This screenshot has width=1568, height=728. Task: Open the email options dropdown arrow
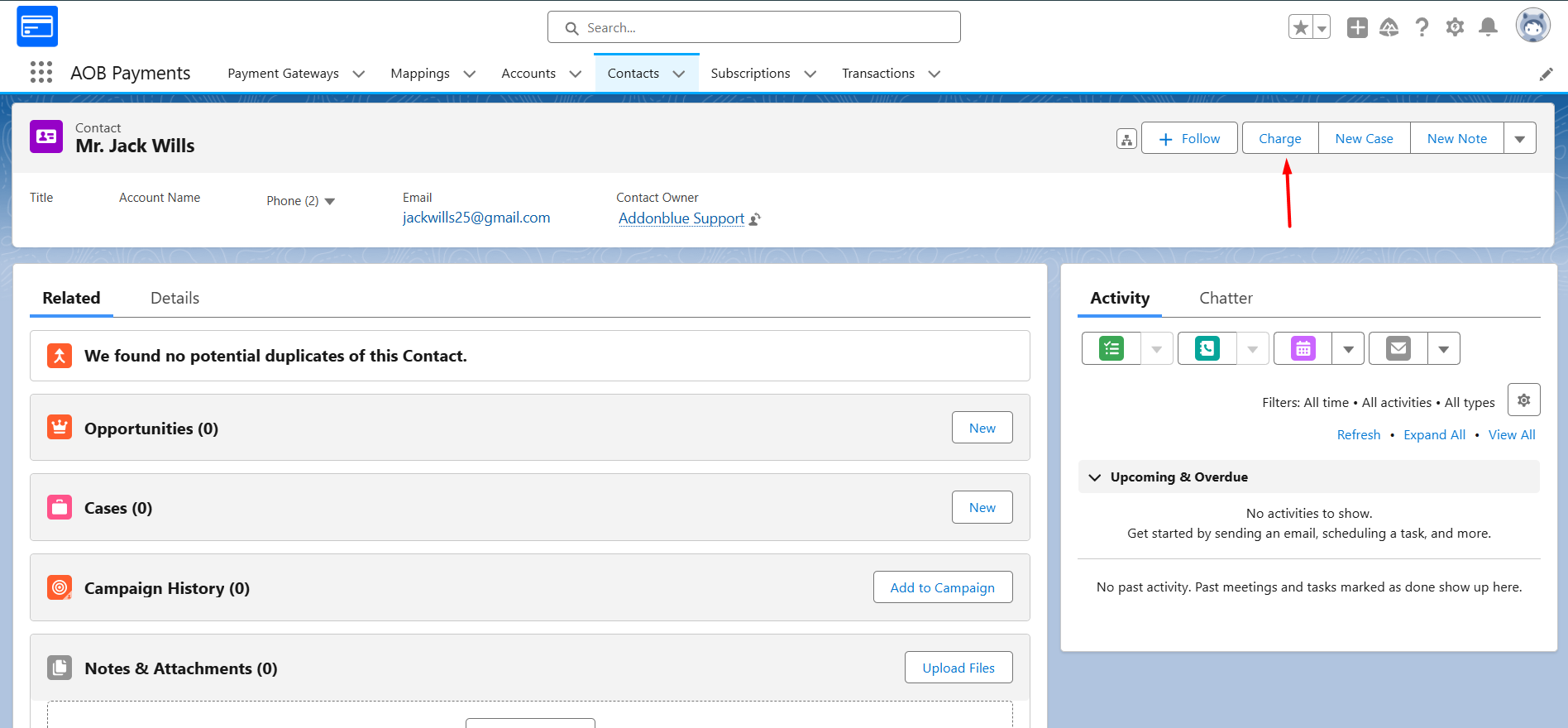[x=1444, y=348]
